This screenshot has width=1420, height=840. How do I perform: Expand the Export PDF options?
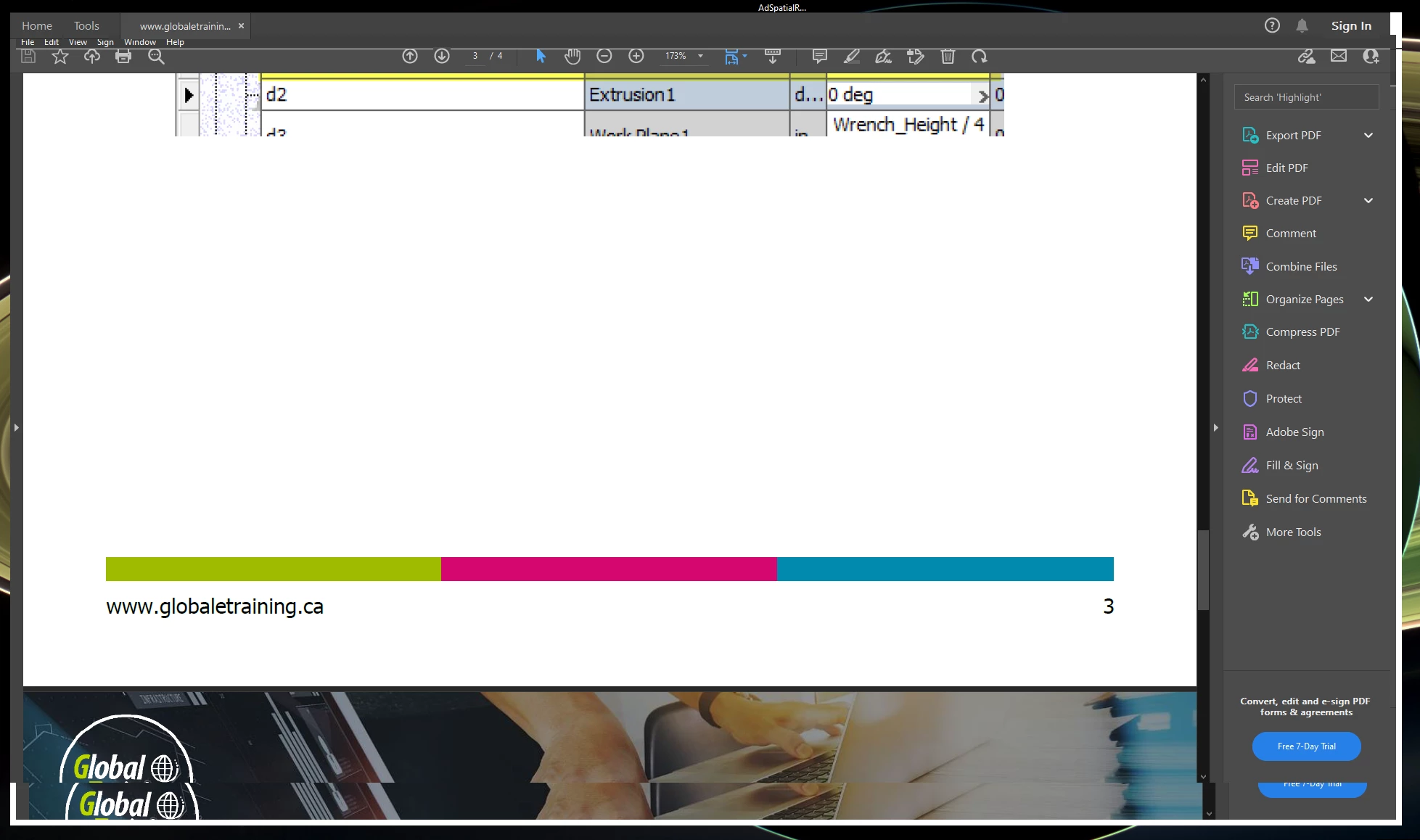tap(1368, 136)
